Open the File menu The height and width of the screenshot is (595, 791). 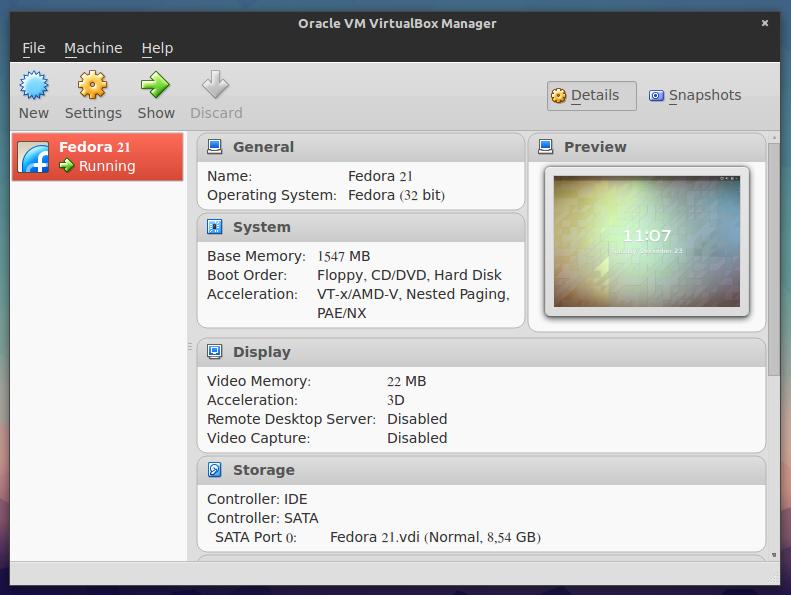click(x=34, y=48)
